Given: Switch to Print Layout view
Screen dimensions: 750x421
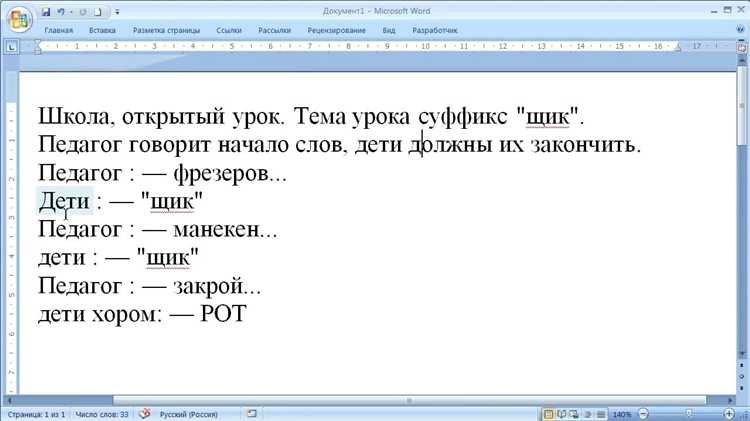Looking at the screenshot, I should point(549,414).
